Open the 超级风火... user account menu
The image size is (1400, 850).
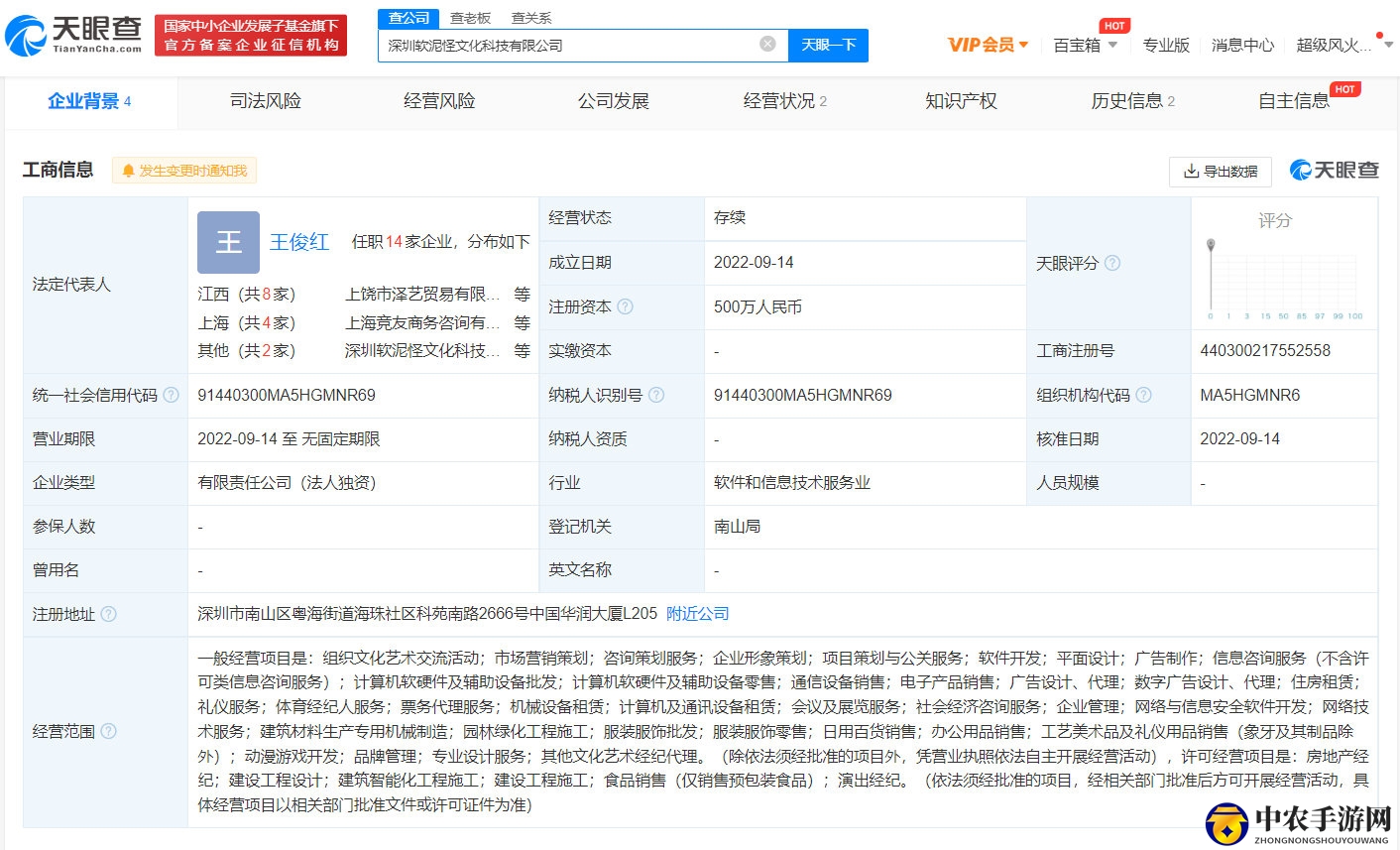(1343, 45)
